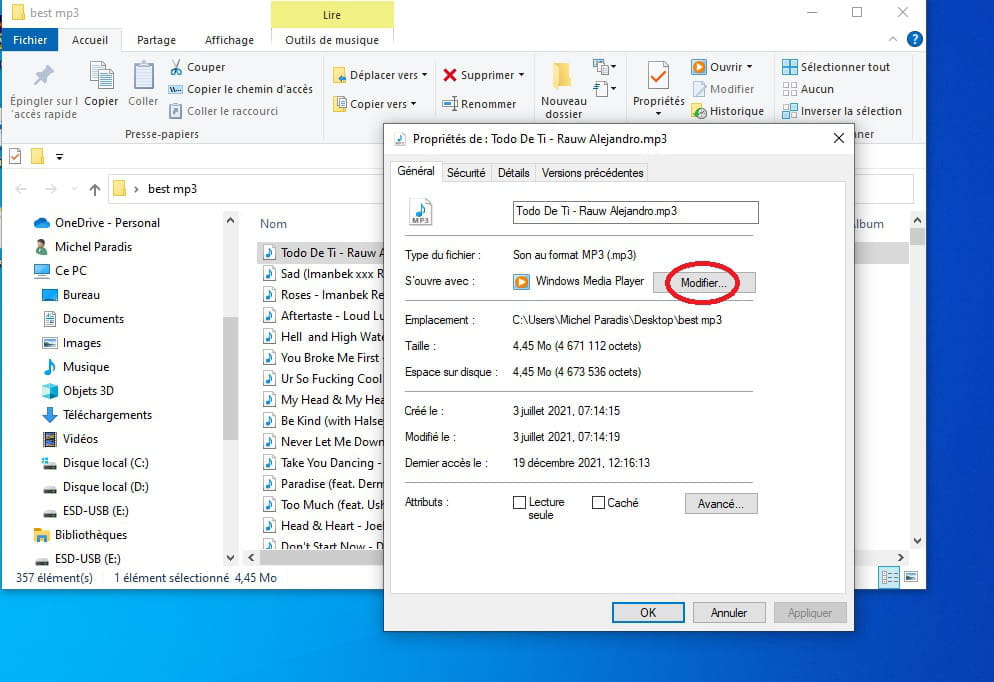994x682 pixels.
Task: Select Ce PC in navigation pane
Action: tap(60, 271)
